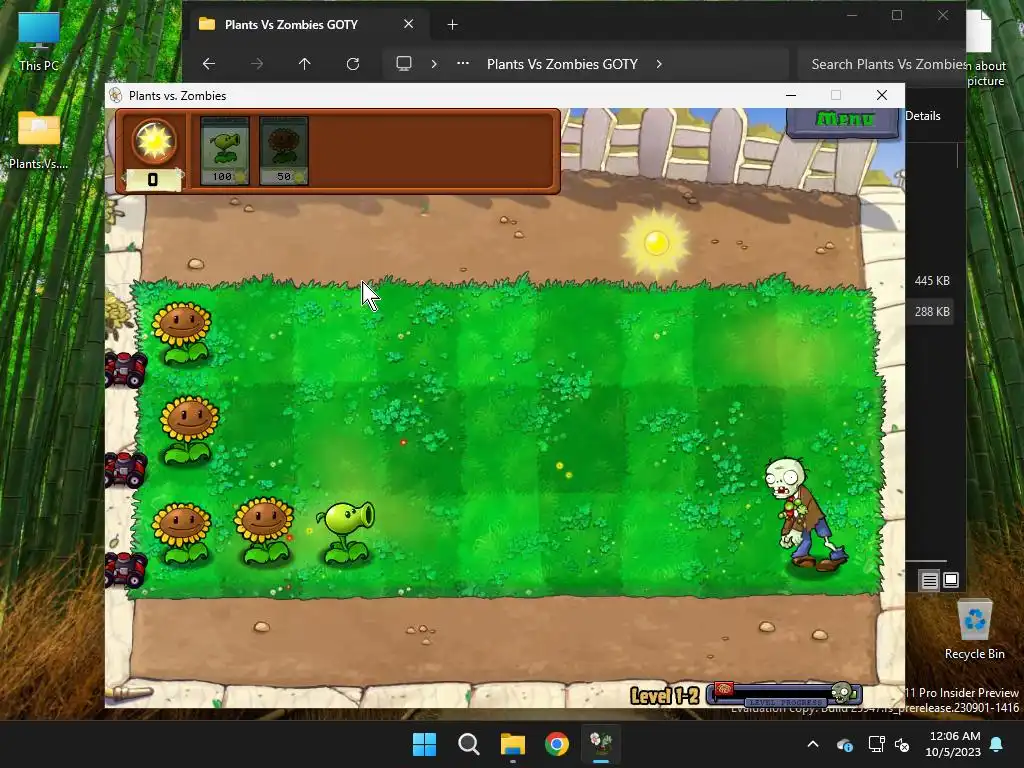Open notifications bell in taskbar

(x=997, y=744)
